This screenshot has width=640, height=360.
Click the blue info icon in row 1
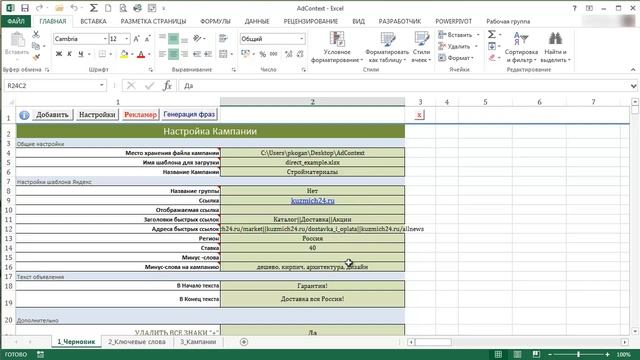tap(24, 115)
